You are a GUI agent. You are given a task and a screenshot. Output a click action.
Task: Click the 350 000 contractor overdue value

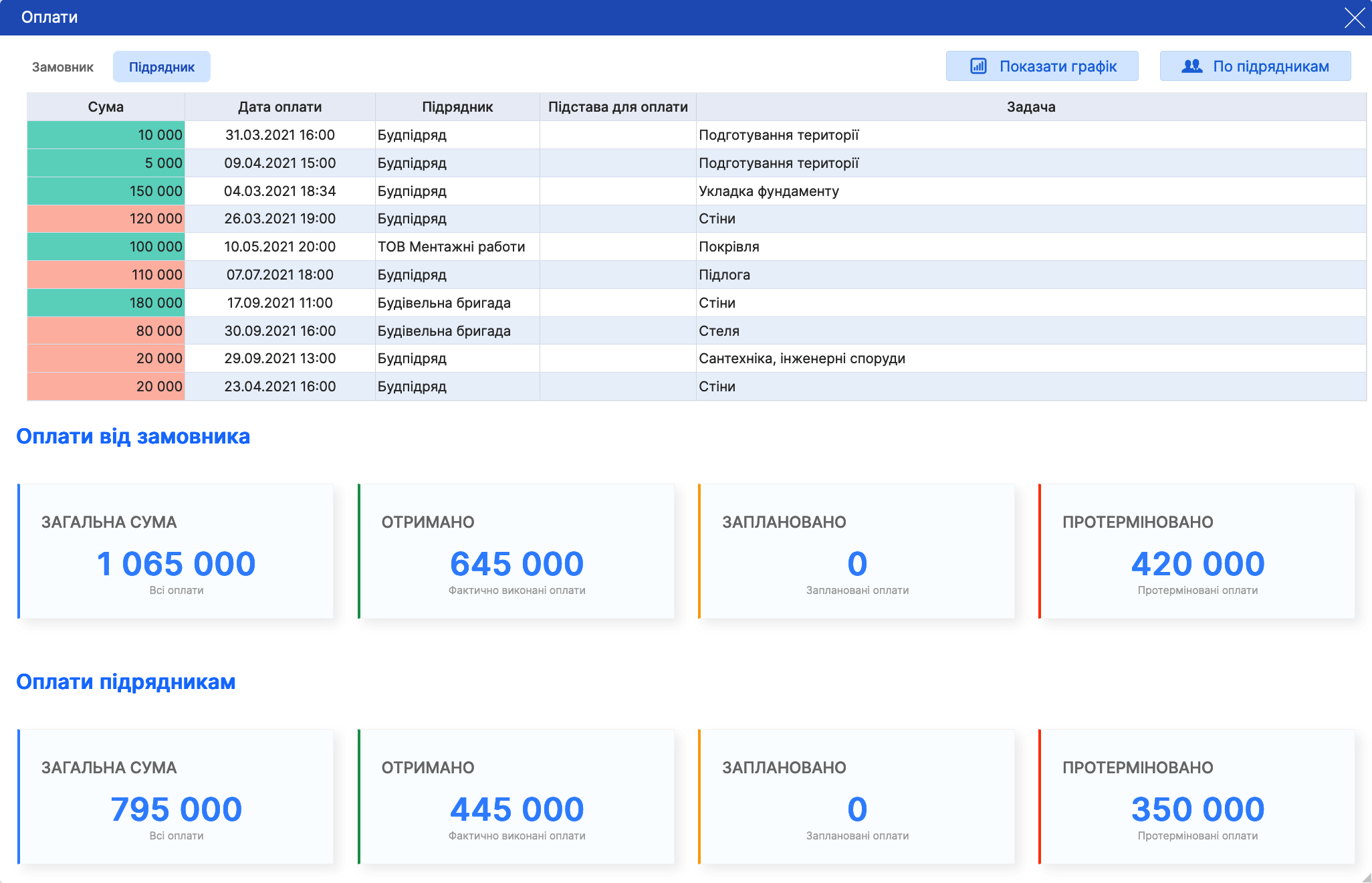(x=1197, y=809)
